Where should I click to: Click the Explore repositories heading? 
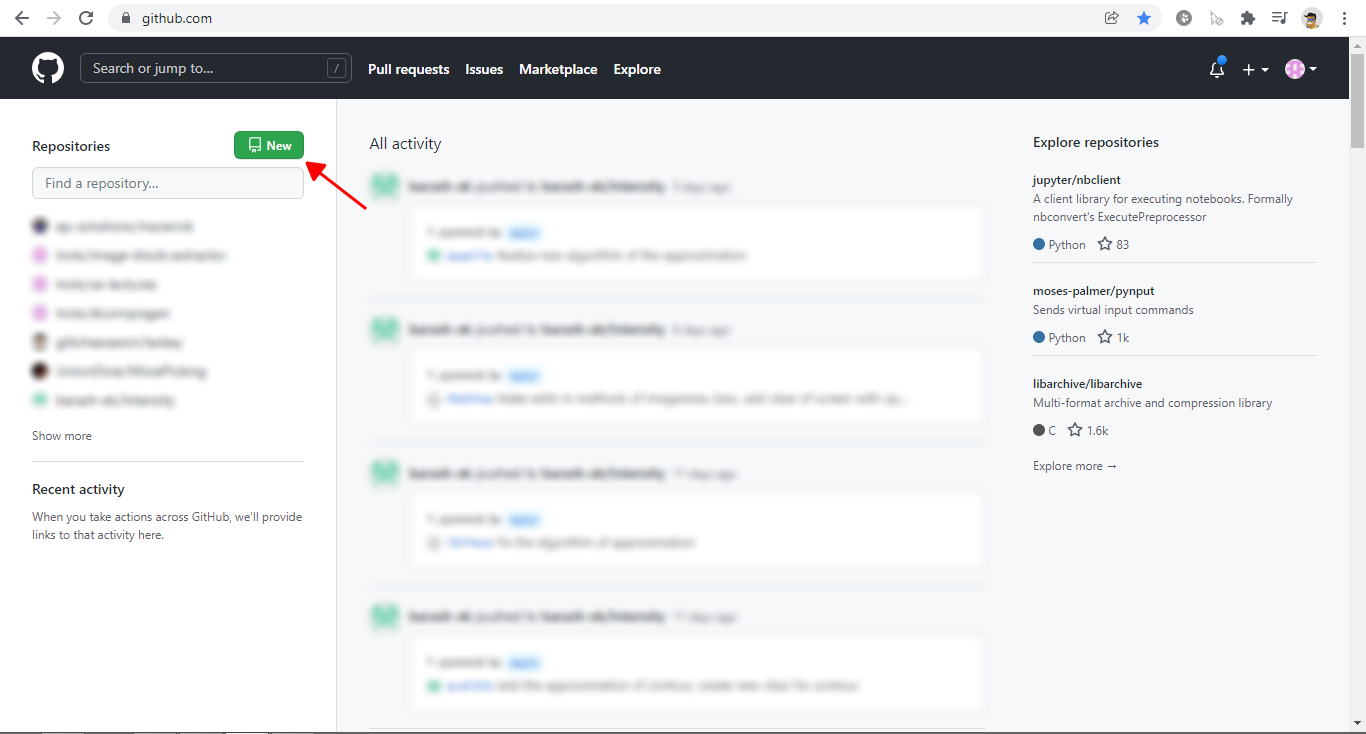pos(1096,142)
